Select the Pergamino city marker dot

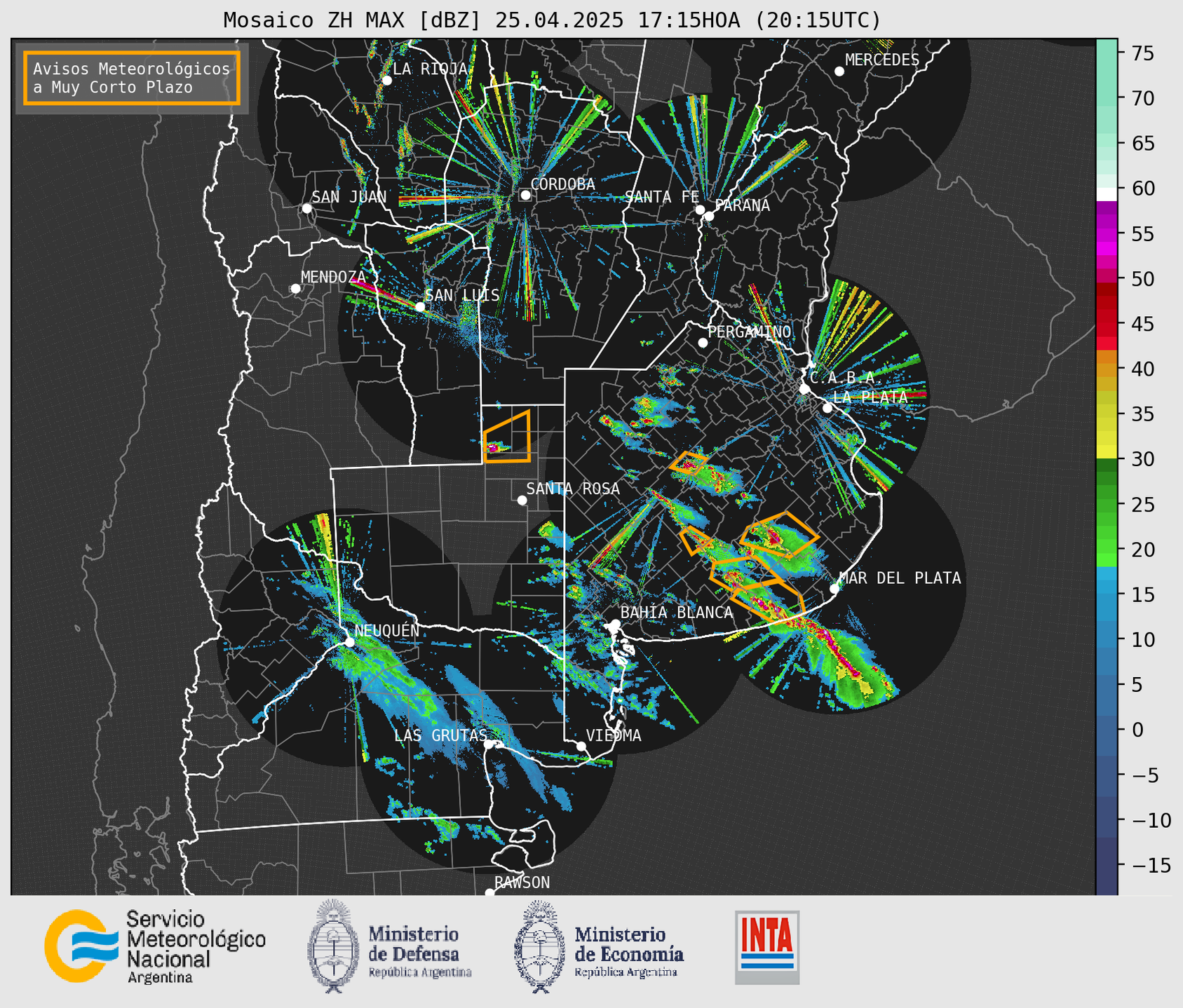click(x=703, y=343)
